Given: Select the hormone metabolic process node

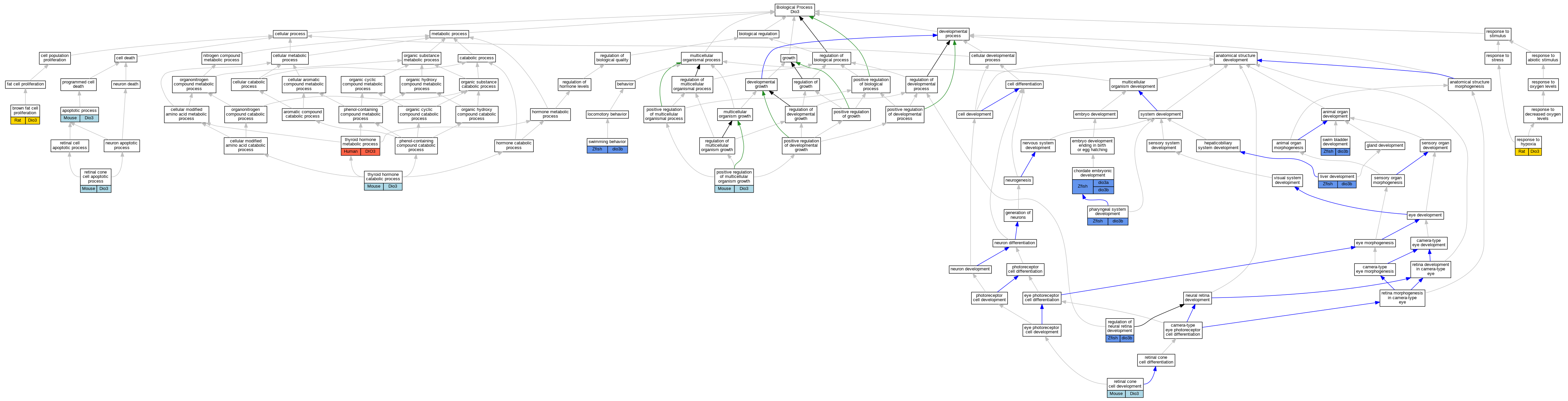Looking at the screenshot, I should [550, 114].
